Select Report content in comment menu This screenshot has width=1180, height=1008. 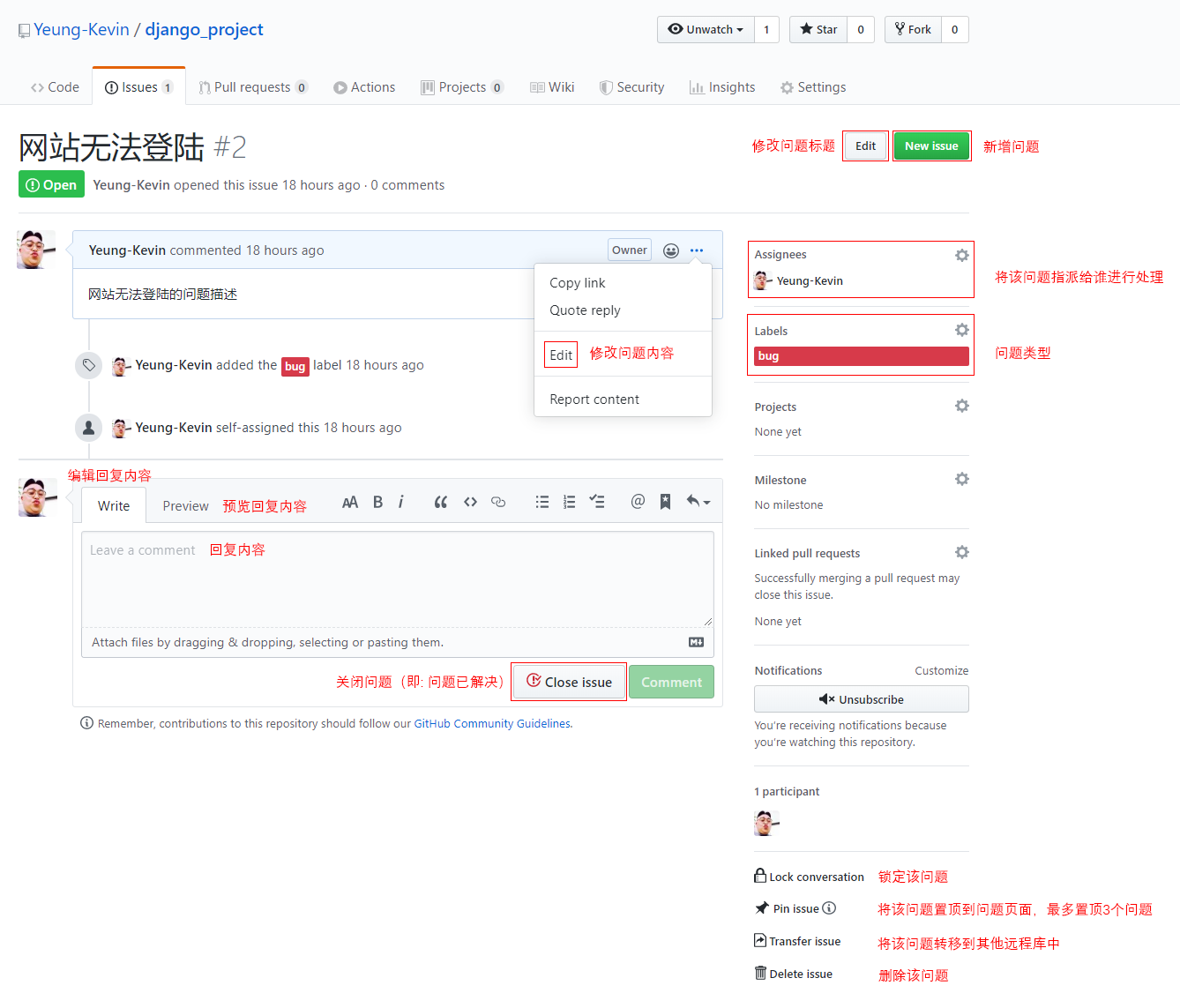594,399
